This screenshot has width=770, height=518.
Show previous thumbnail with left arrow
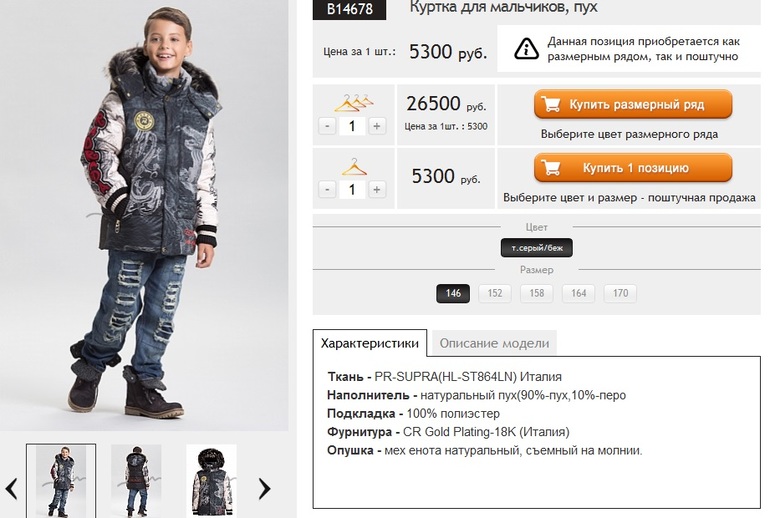click(x=12, y=488)
